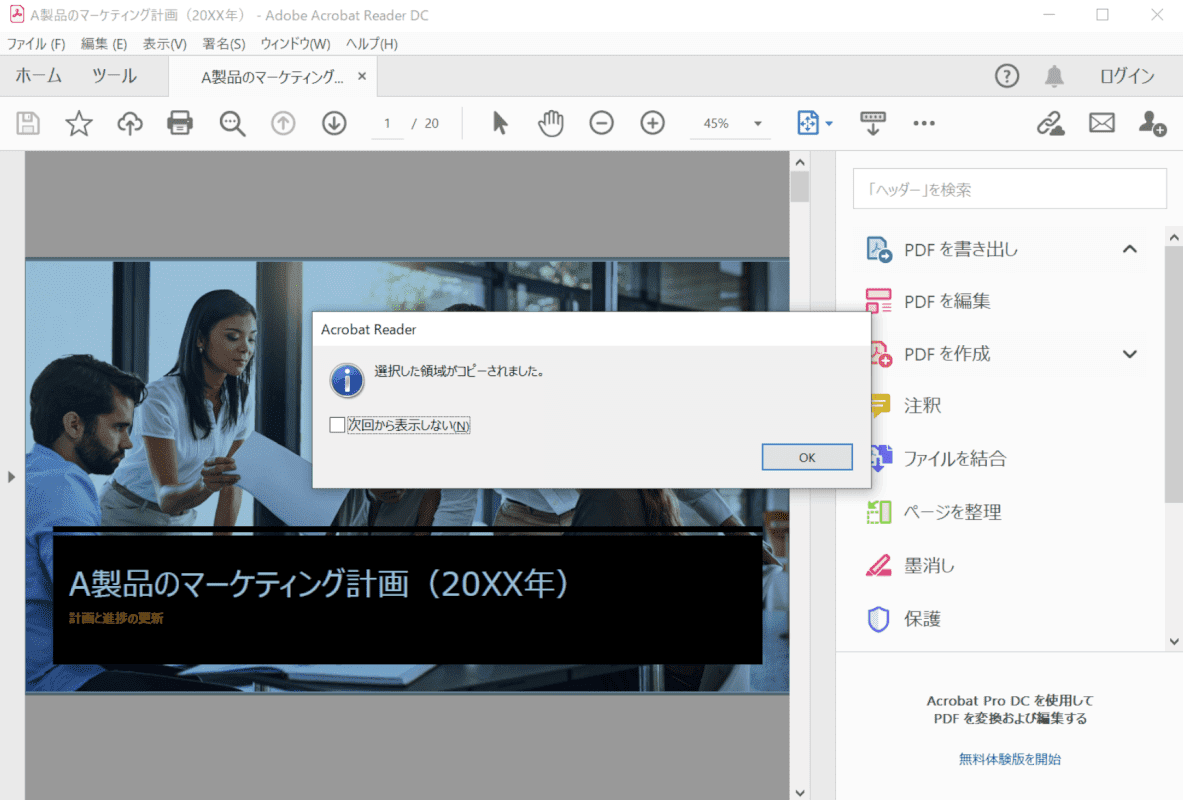Click the cloud upload icon
The width and height of the screenshot is (1183, 800).
pos(130,123)
